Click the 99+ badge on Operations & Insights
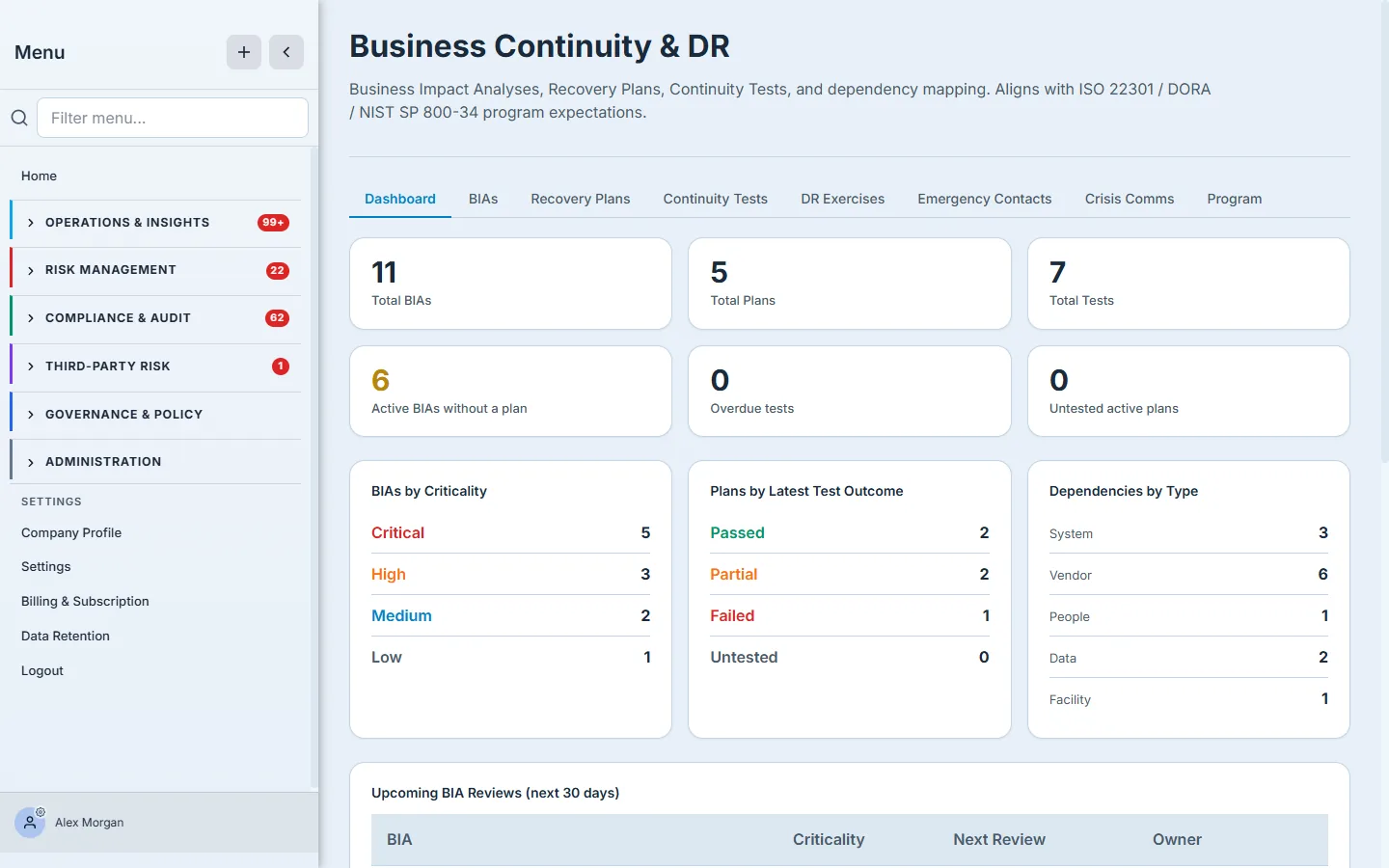 click(x=274, y=223)
